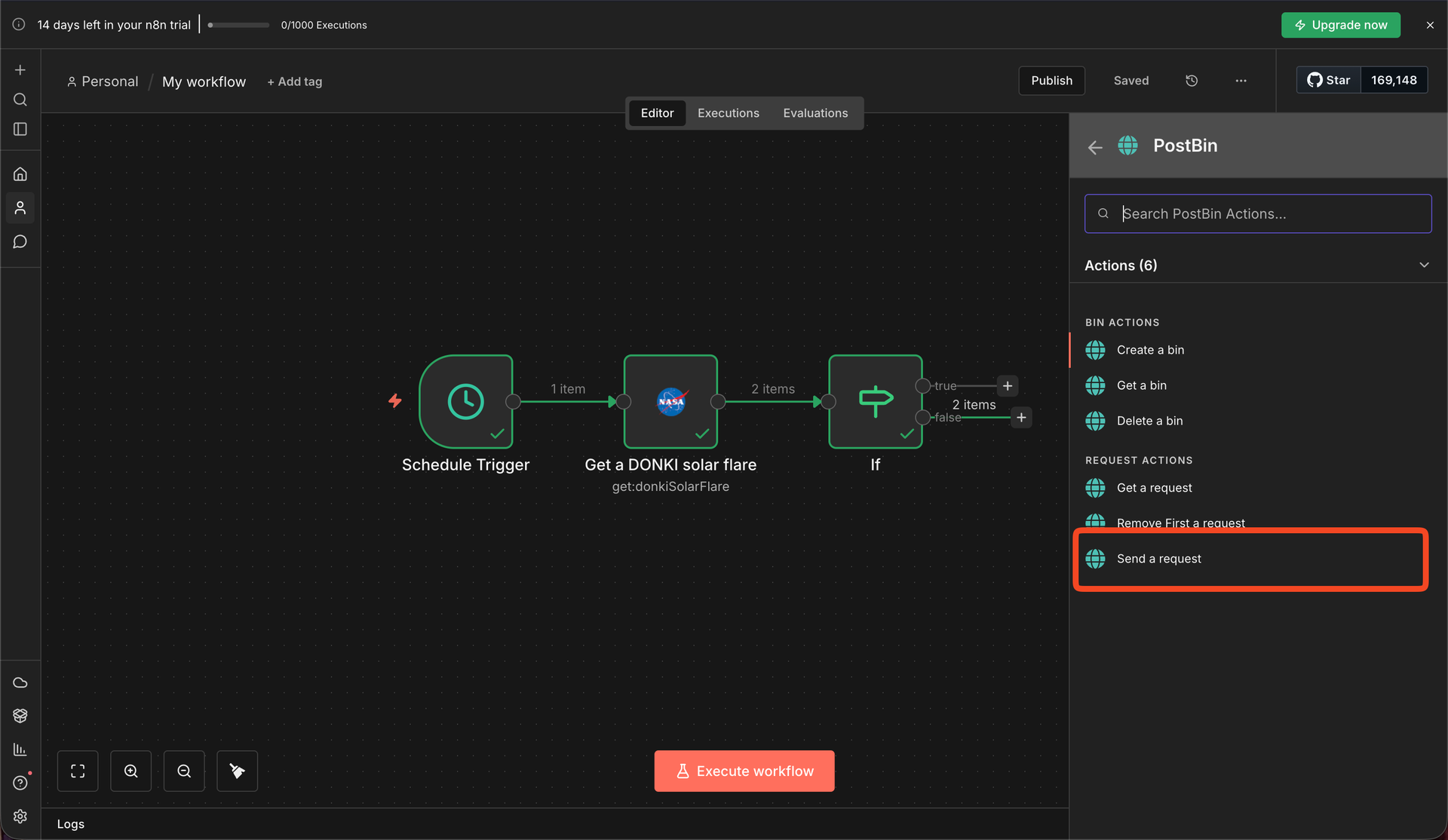This screenshot has height=840, width=1448.
Task: Zoom in on the workflow canvas
Action: (130, 771)
